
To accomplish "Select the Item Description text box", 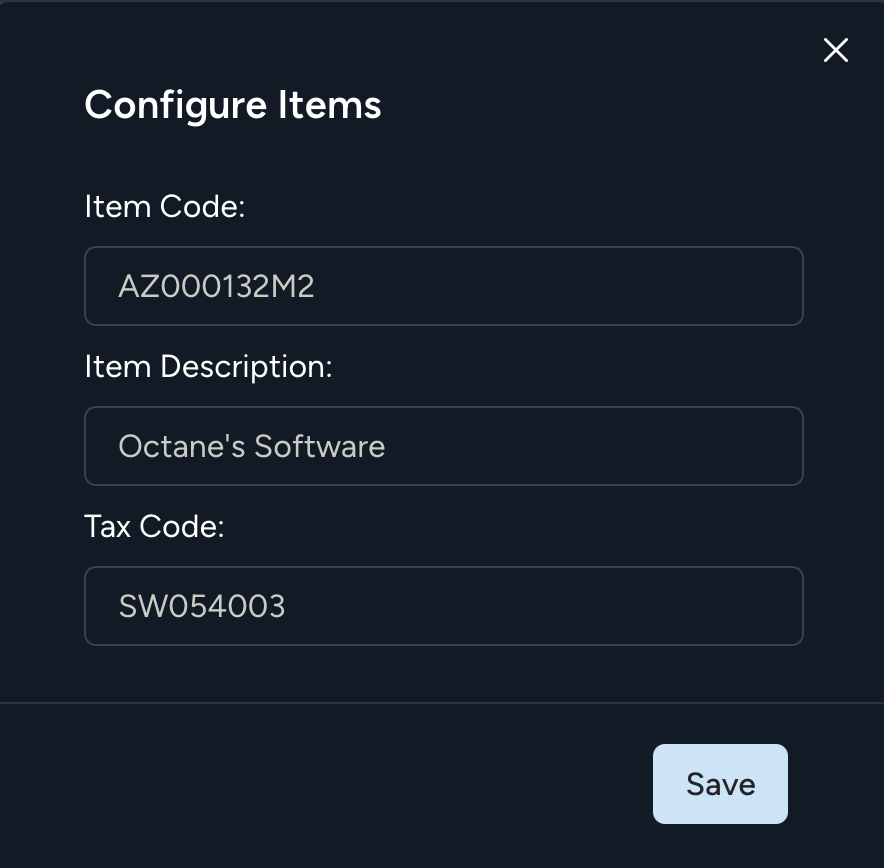I will pos(444,446).
